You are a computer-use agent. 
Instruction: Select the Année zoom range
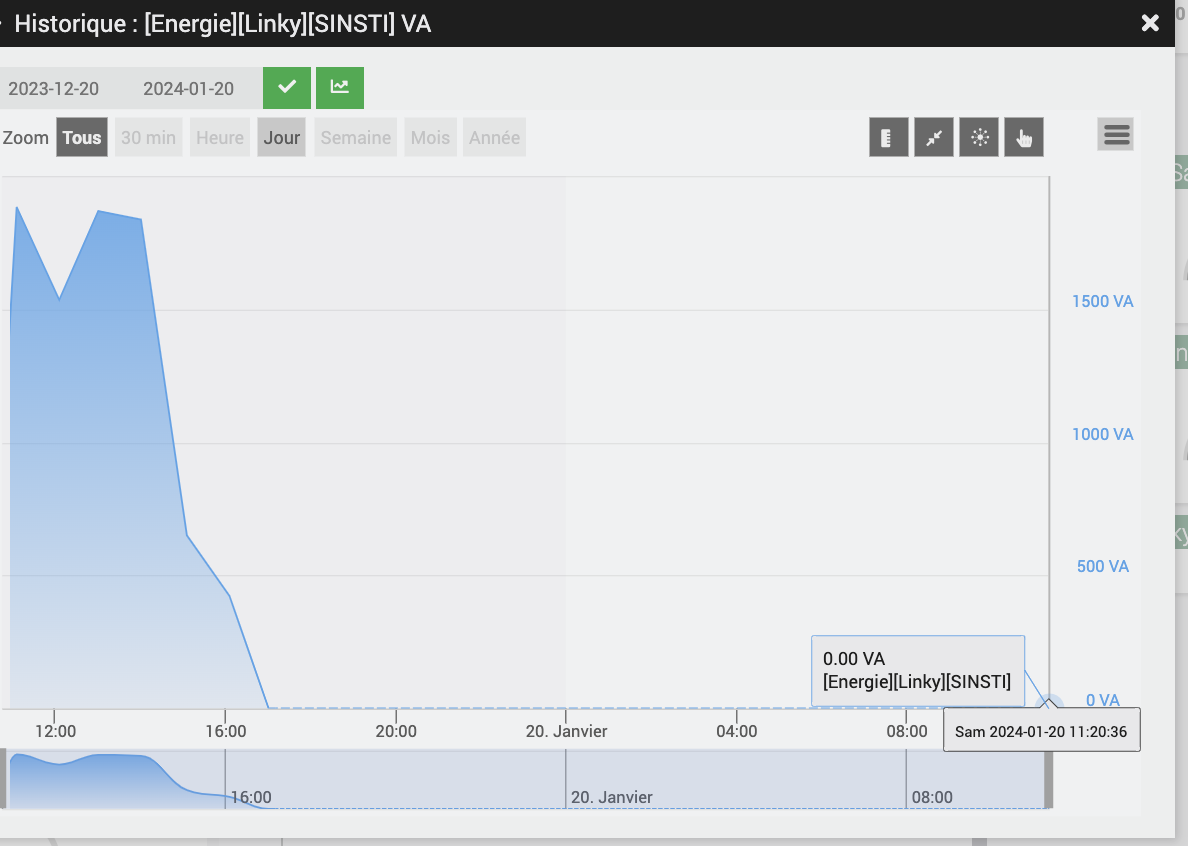494,137
